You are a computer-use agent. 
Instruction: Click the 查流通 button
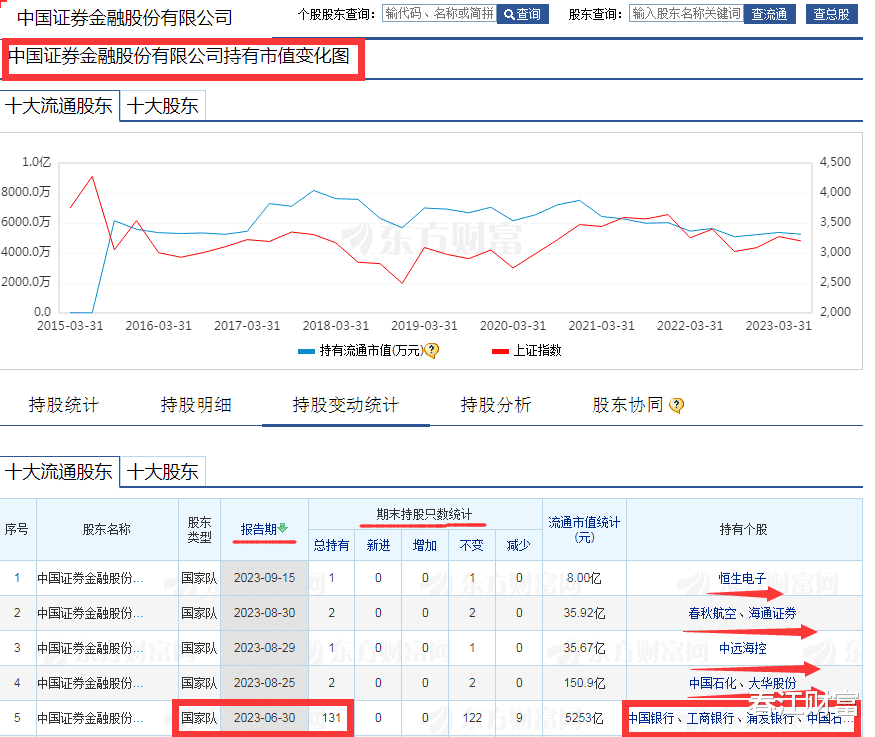[x=769, y=14]
